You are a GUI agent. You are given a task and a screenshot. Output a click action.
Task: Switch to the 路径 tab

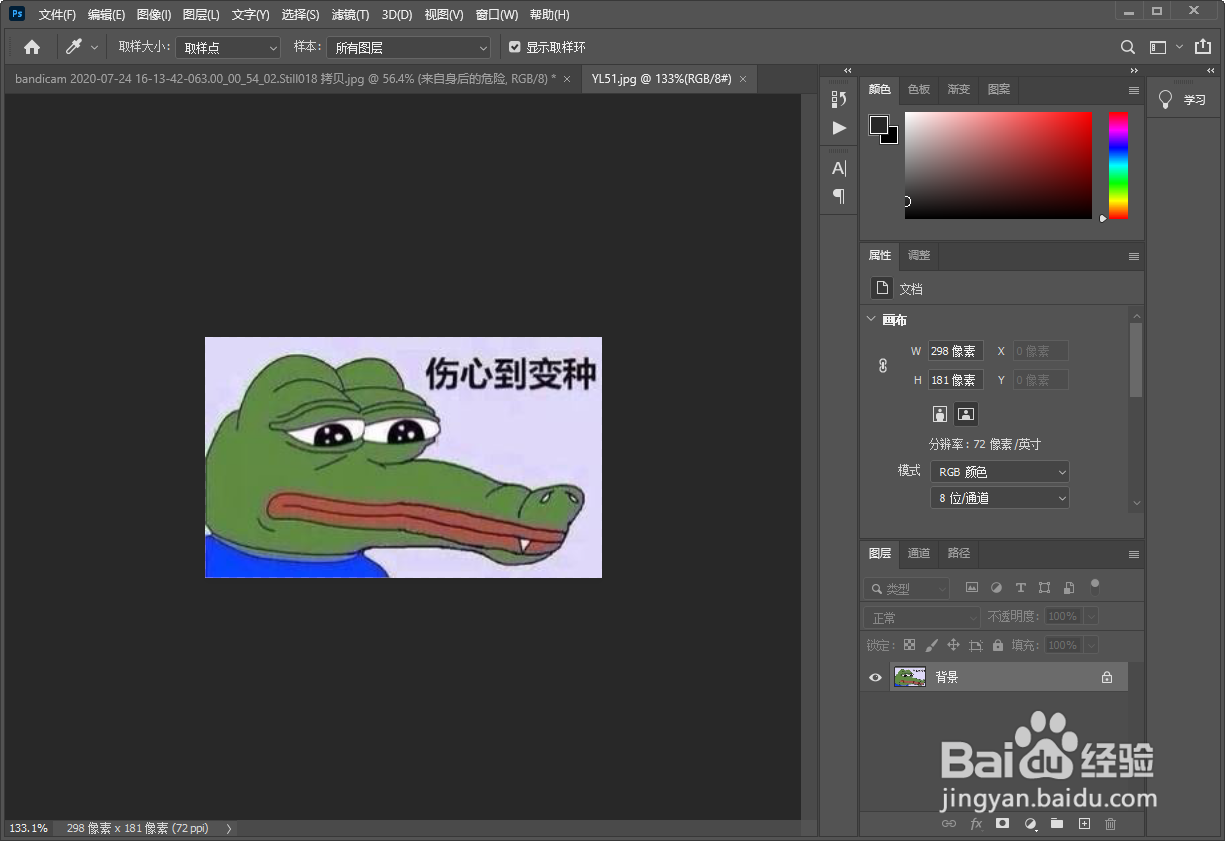tap(959, 553)
